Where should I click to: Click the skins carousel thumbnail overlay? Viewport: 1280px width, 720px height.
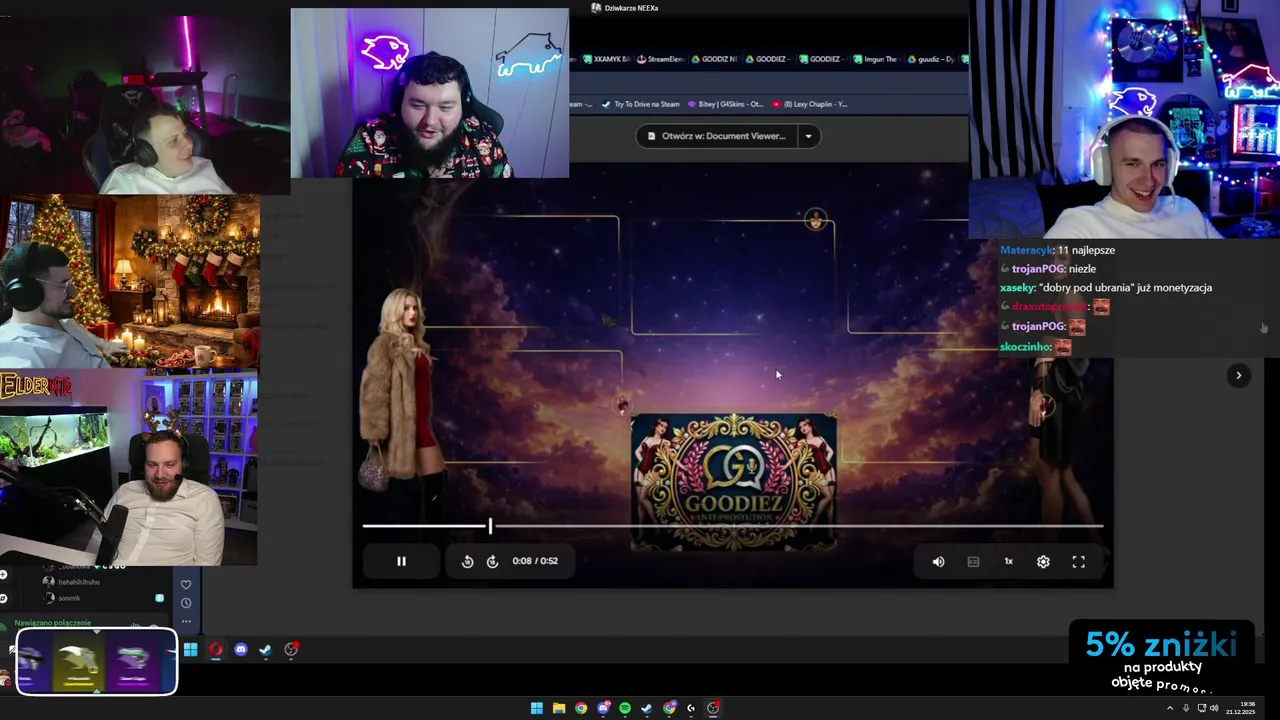click(97, 661)
